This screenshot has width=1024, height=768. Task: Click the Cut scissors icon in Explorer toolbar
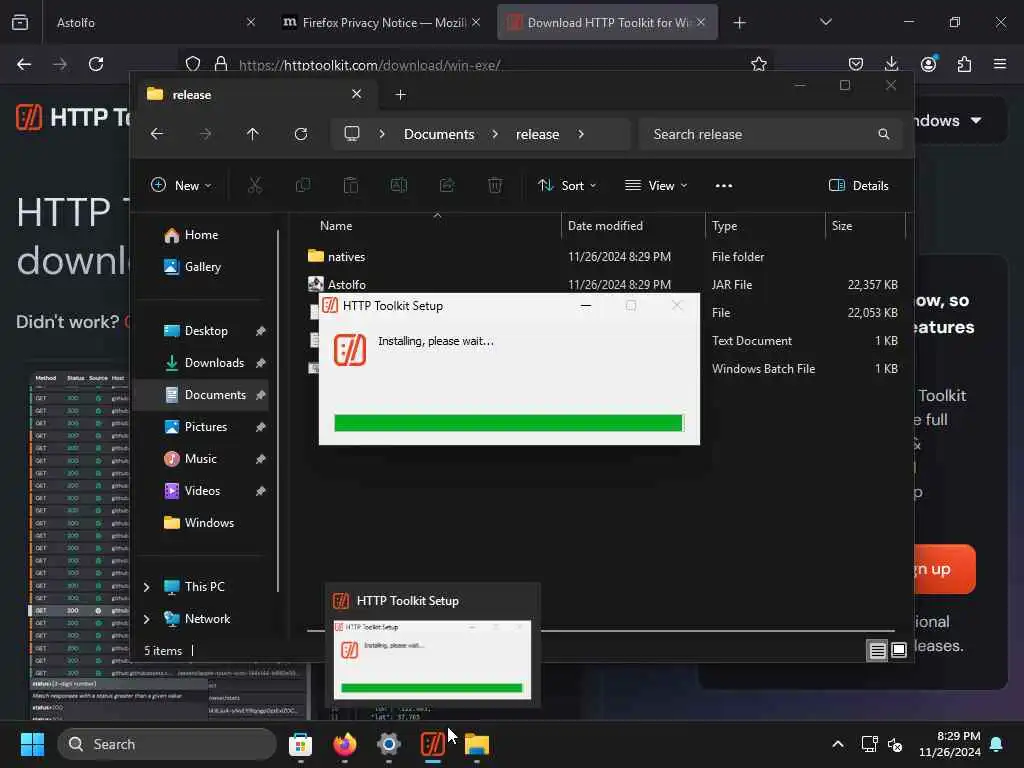[x=255, y=185]
